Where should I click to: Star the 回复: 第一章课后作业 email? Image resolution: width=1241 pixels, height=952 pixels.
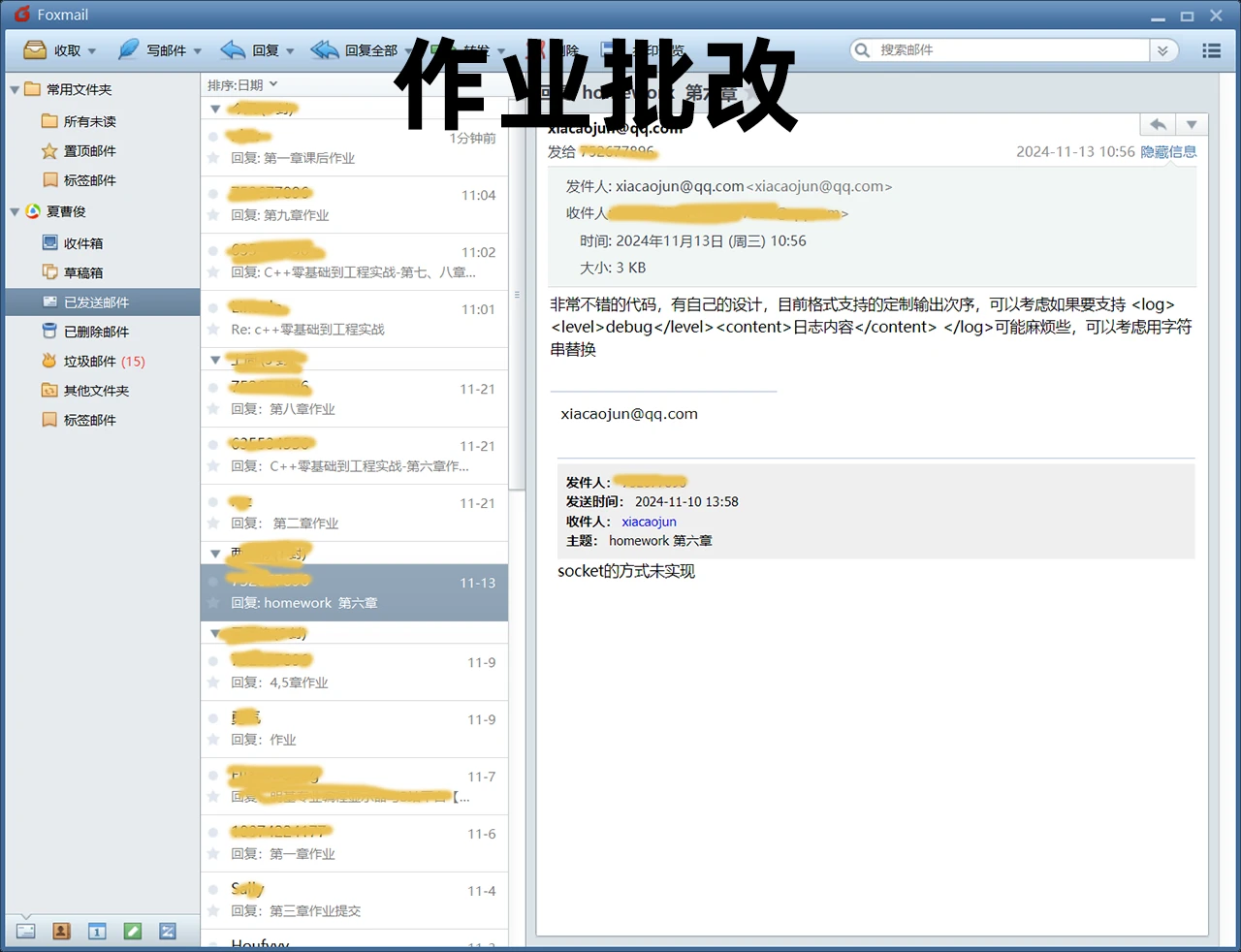coord(213,158)
